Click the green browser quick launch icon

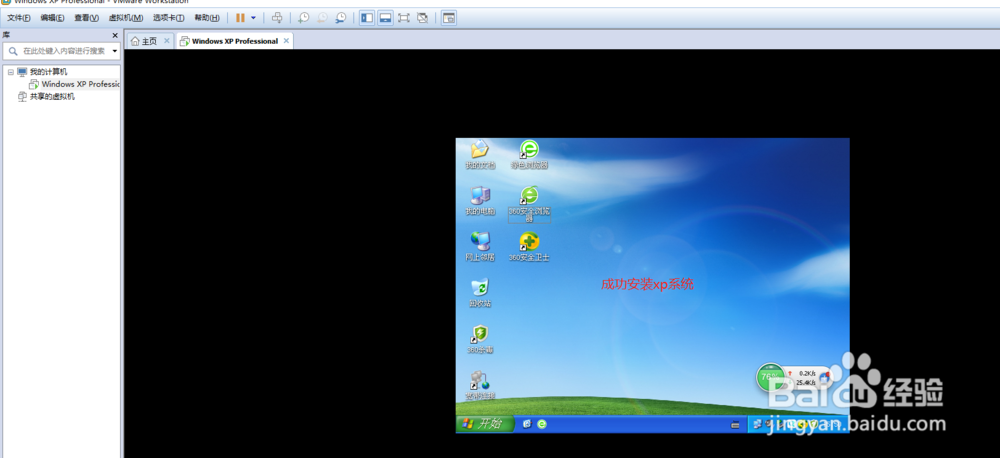click(541, 424)
